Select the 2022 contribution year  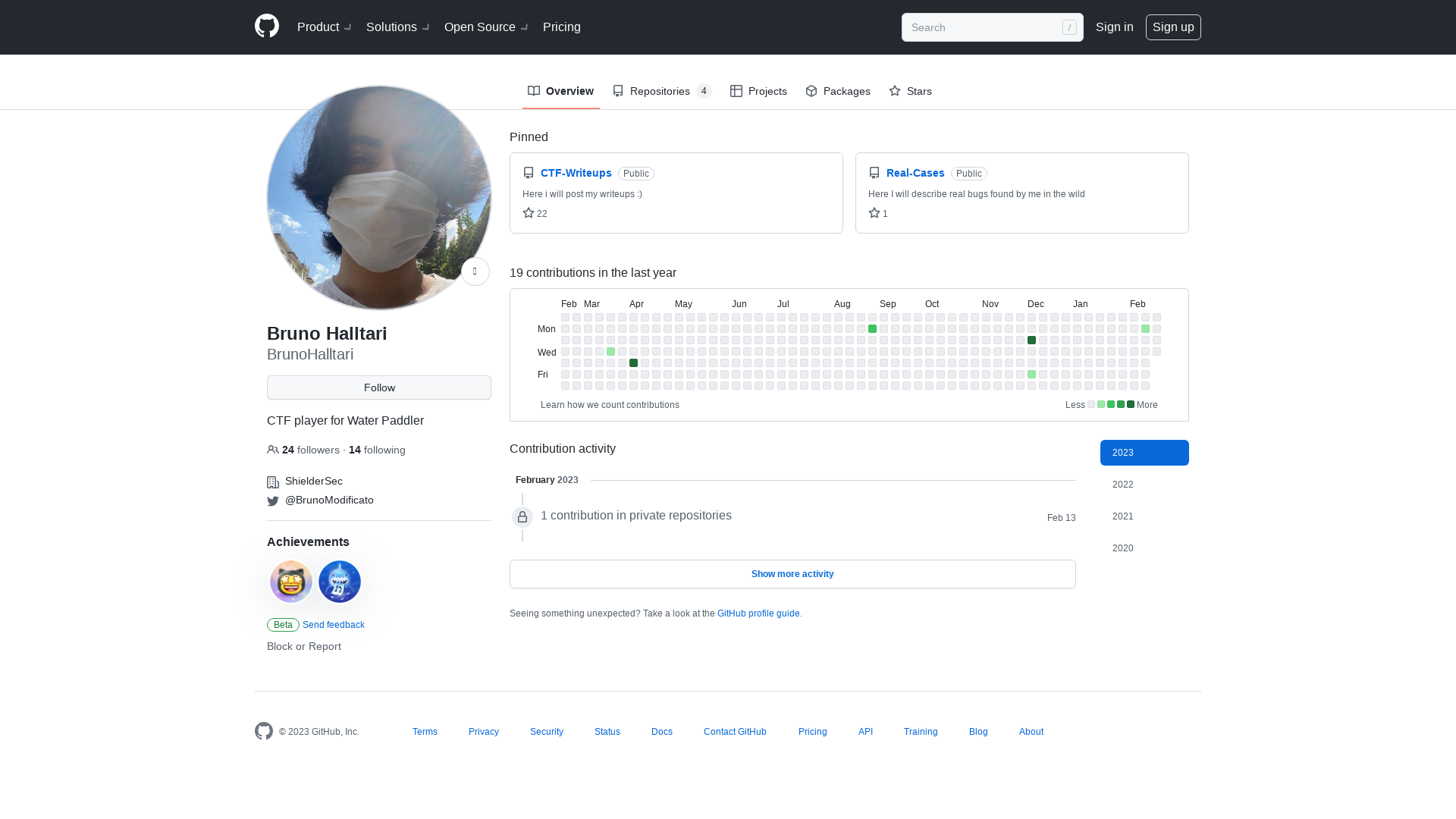click(1122, 484)
